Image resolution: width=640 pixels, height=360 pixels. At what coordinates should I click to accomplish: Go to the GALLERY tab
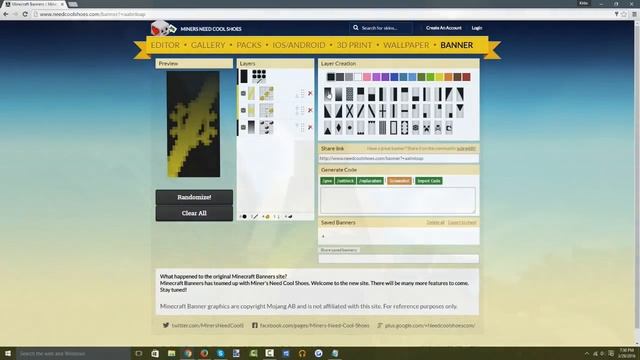pos(208,45)
